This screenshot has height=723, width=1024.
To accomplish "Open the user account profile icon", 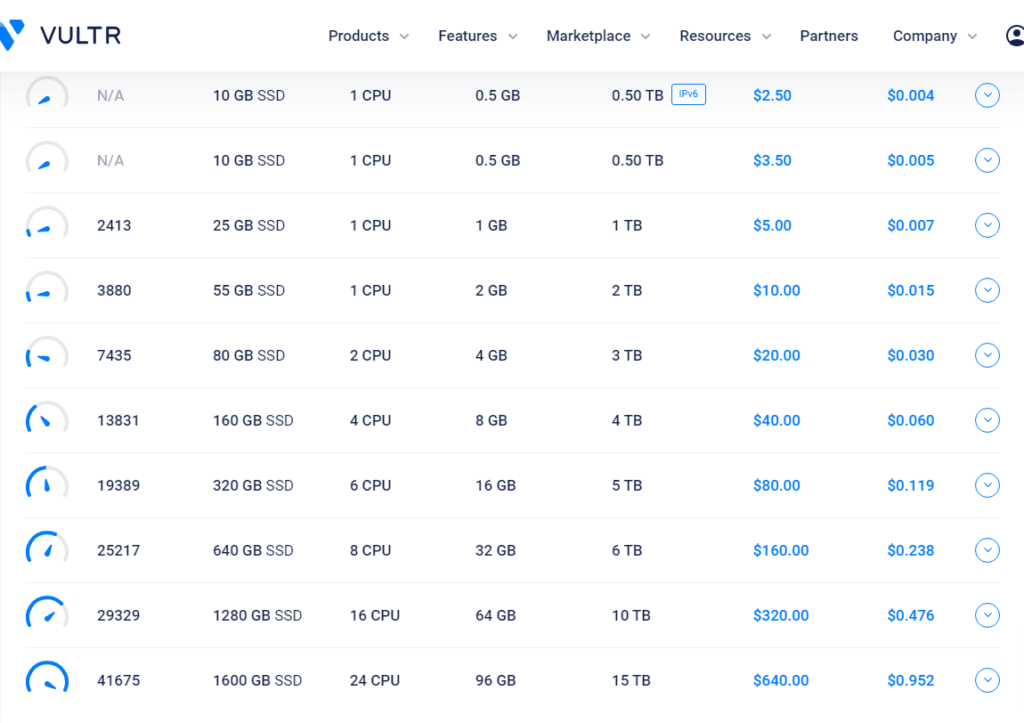I will (x=1014, y=36).
